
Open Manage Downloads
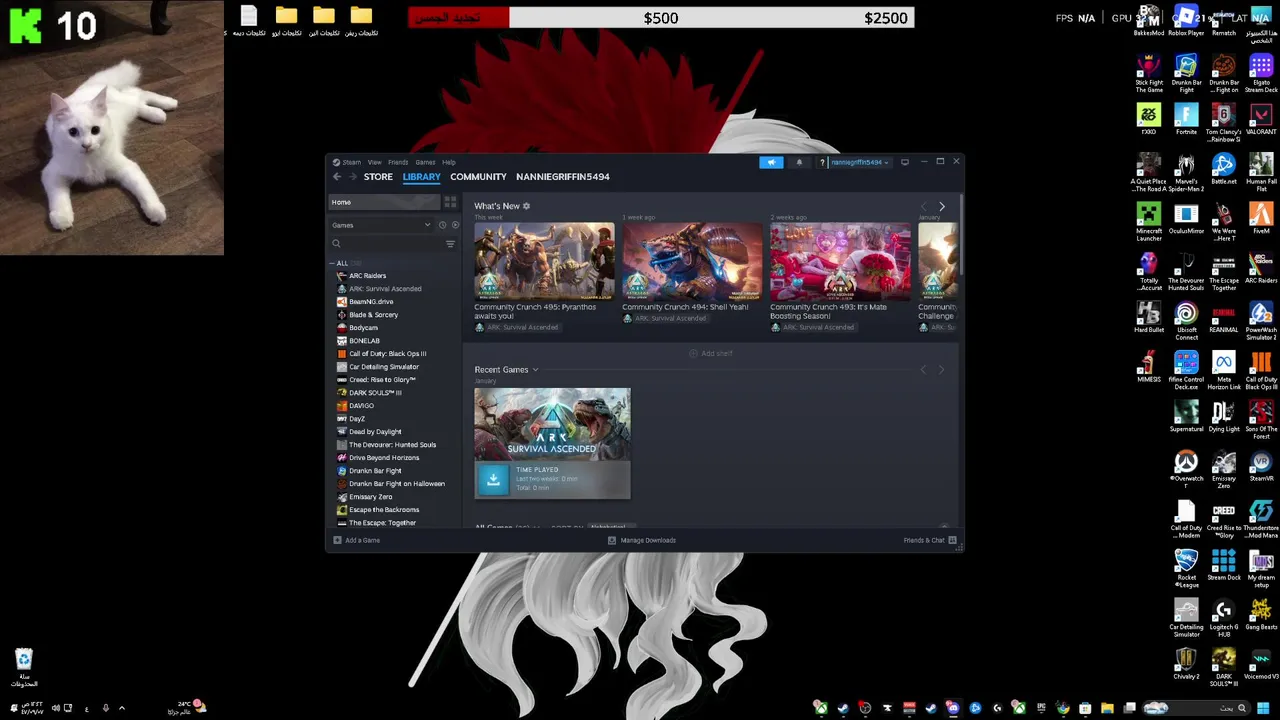(641, 540)
